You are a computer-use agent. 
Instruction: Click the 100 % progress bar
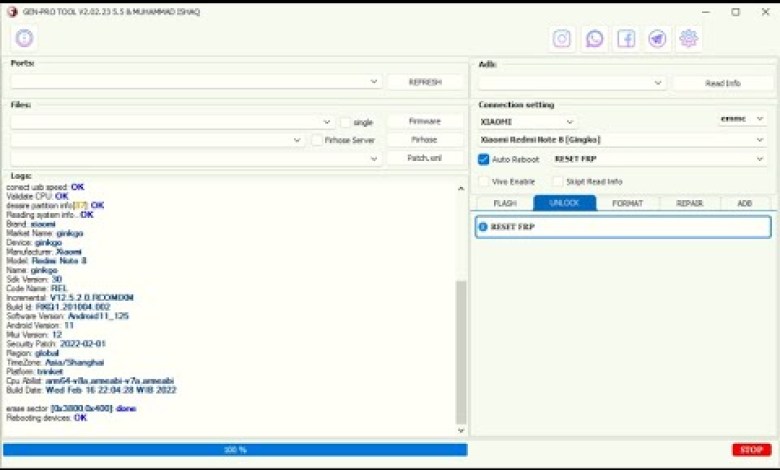[235, 450]
